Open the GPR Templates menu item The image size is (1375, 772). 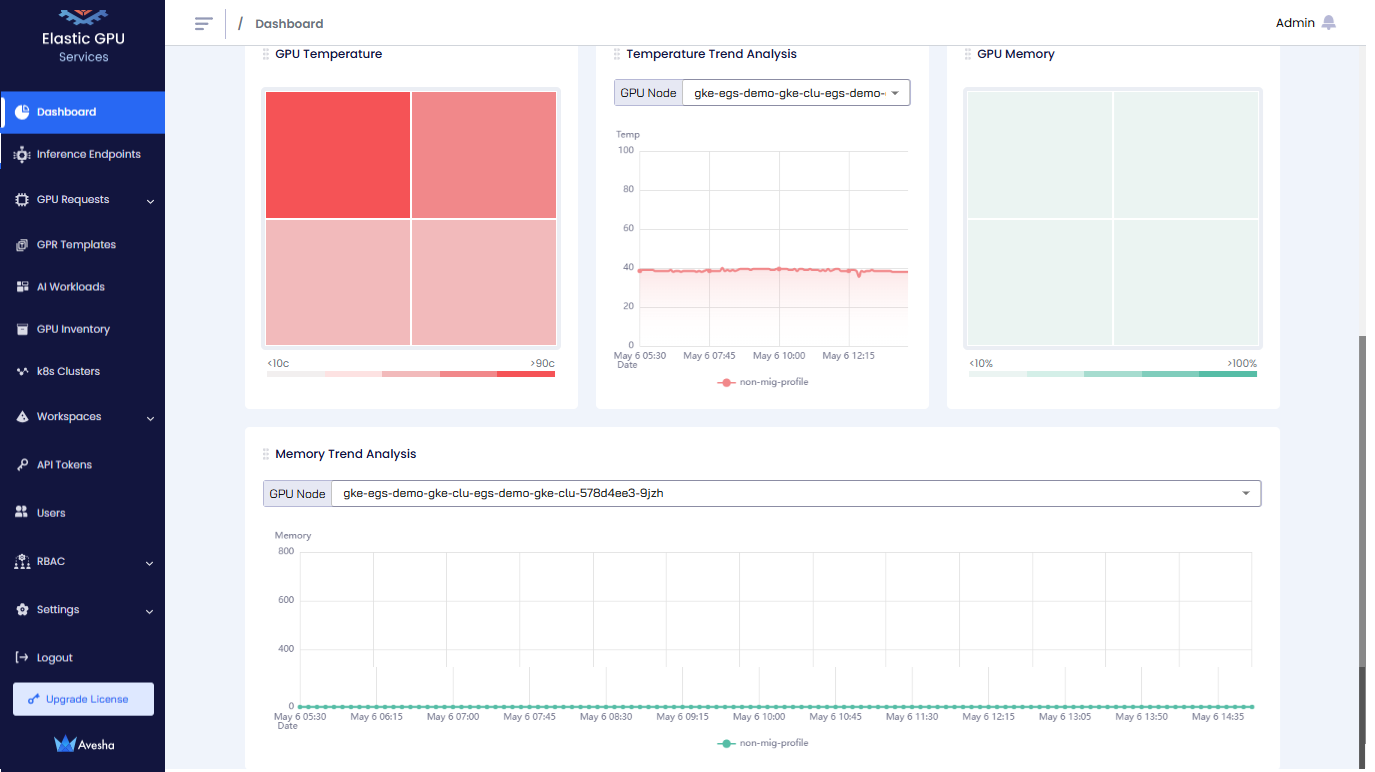click(76, 245)
